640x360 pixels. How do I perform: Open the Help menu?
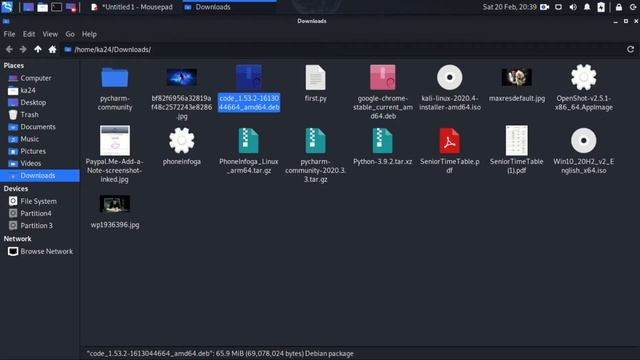89,34
